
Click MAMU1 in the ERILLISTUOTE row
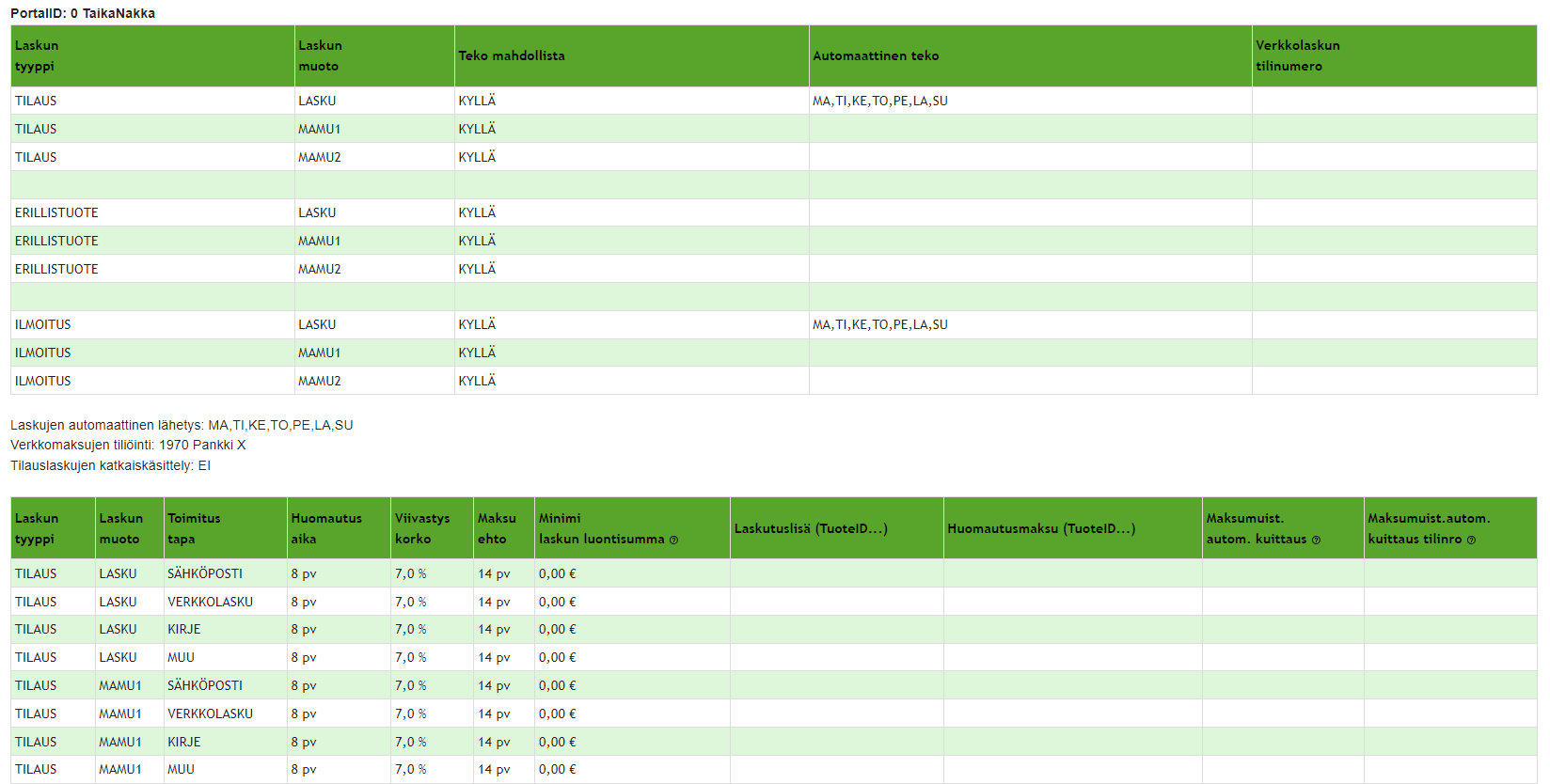[x=320, y=241]
